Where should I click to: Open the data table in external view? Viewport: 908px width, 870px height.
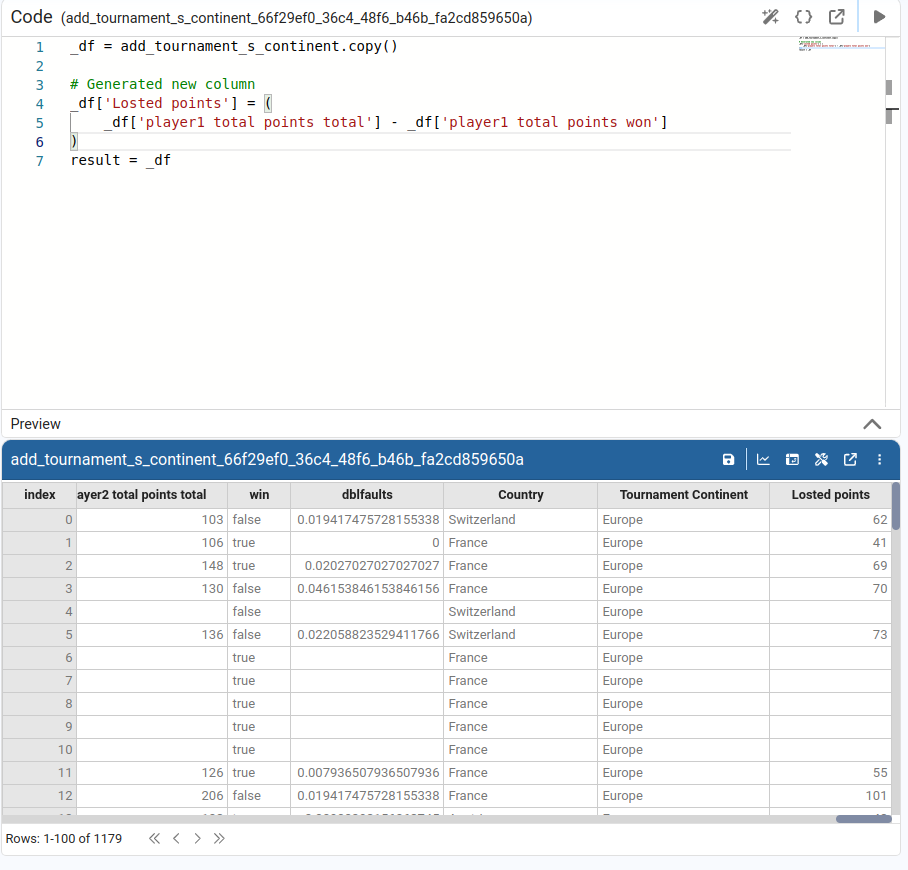click(850, 460)
